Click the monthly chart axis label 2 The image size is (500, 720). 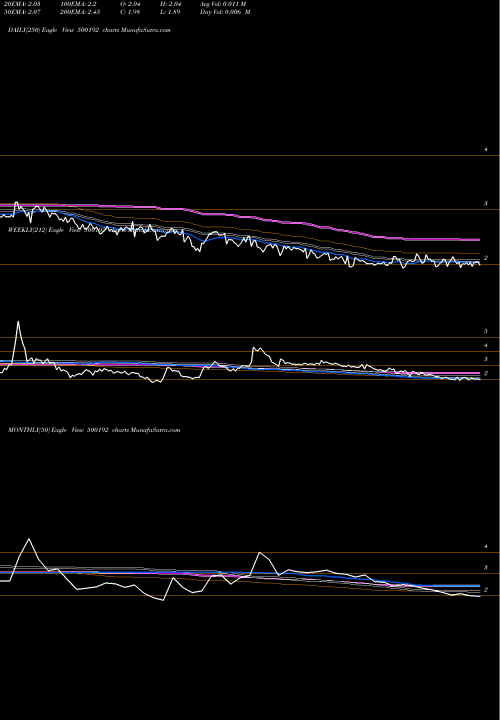click(485, 590)
